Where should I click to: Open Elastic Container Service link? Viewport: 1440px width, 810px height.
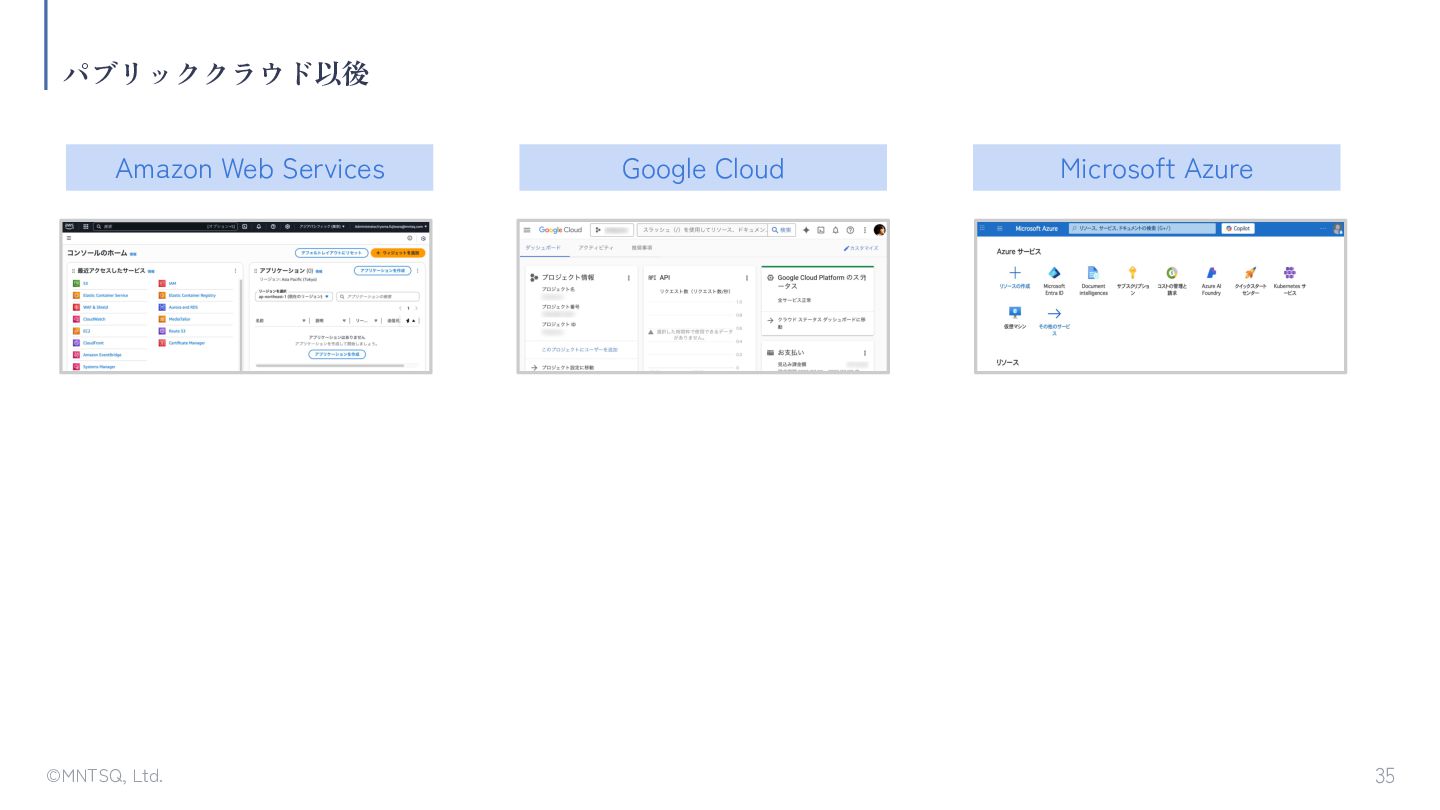click(x=105, y=295)
